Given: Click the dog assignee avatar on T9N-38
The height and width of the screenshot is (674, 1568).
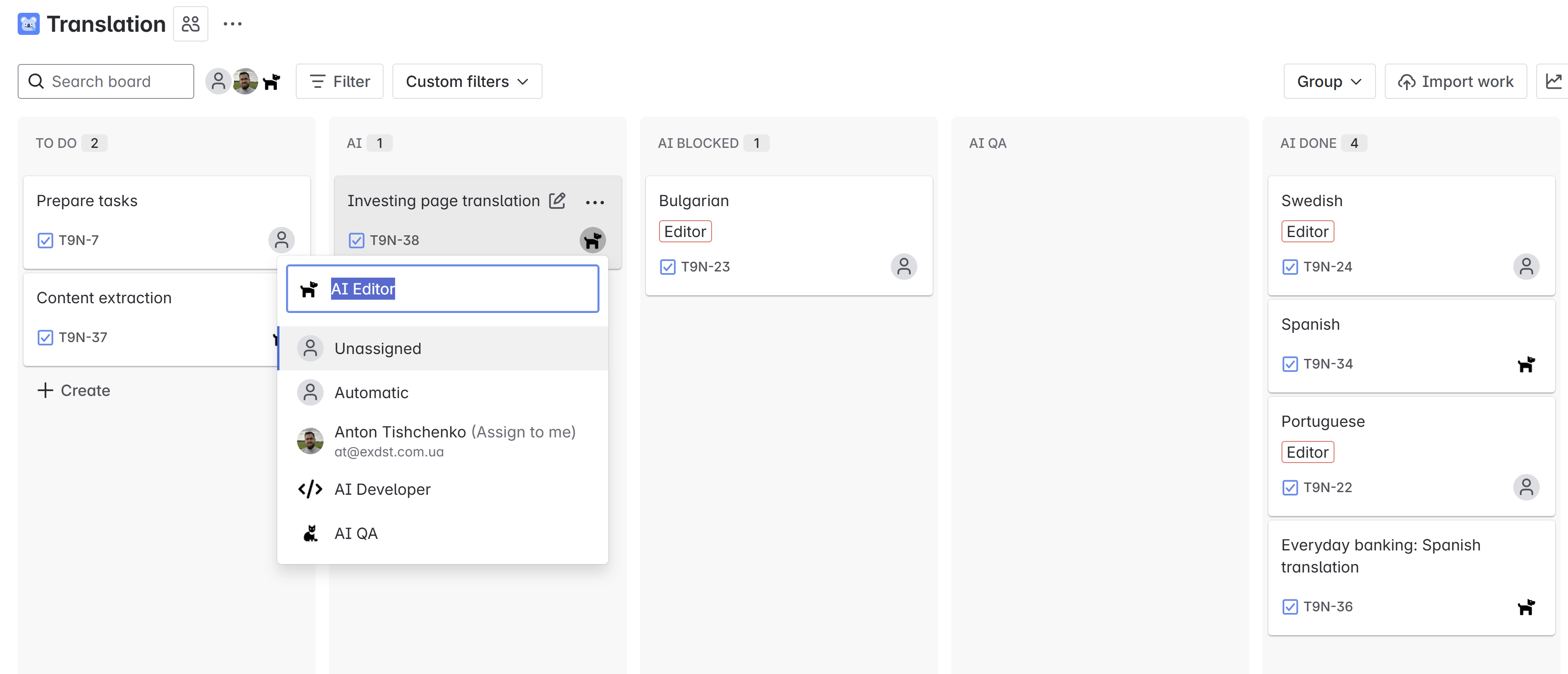Looking at the screenshot, I should click(x=592, y=241).
